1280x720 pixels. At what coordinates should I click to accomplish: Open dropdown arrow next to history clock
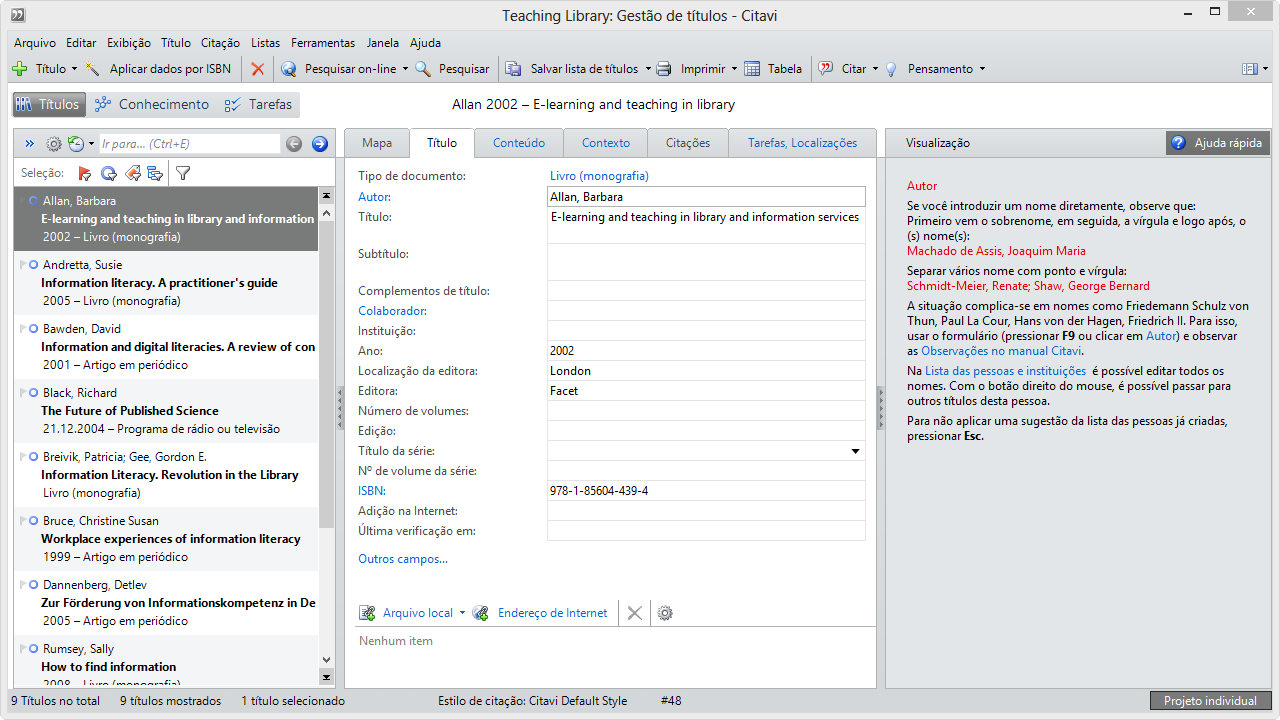(x=92, y=144)
